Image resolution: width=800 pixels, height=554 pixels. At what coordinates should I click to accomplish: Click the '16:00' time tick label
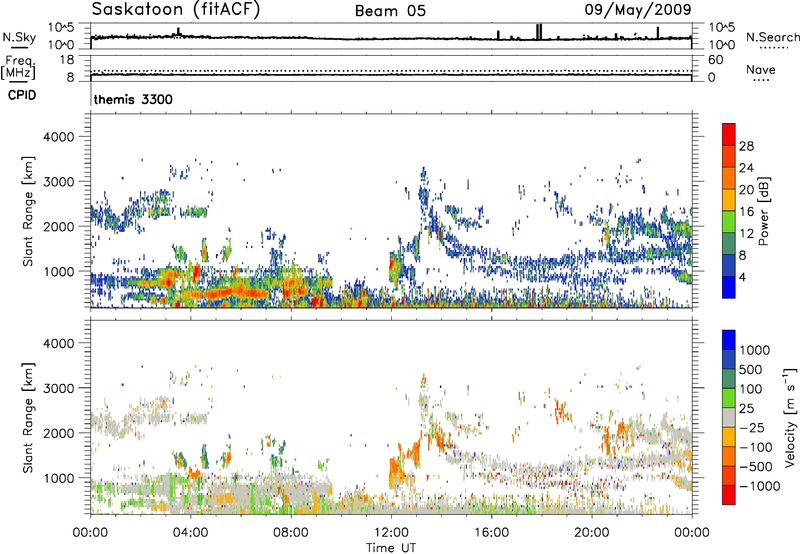[491, 533]
